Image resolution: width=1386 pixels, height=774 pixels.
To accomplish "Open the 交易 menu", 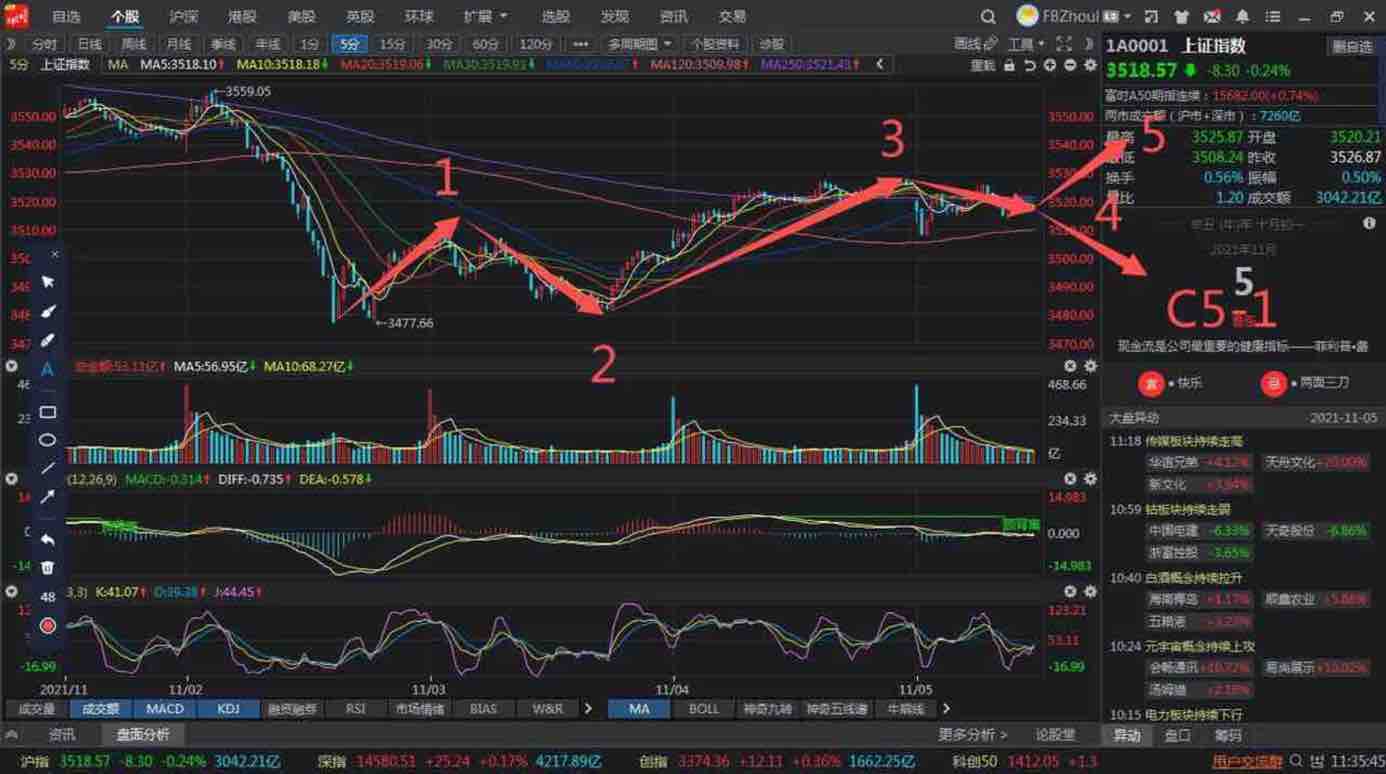I will pos(732,17).
